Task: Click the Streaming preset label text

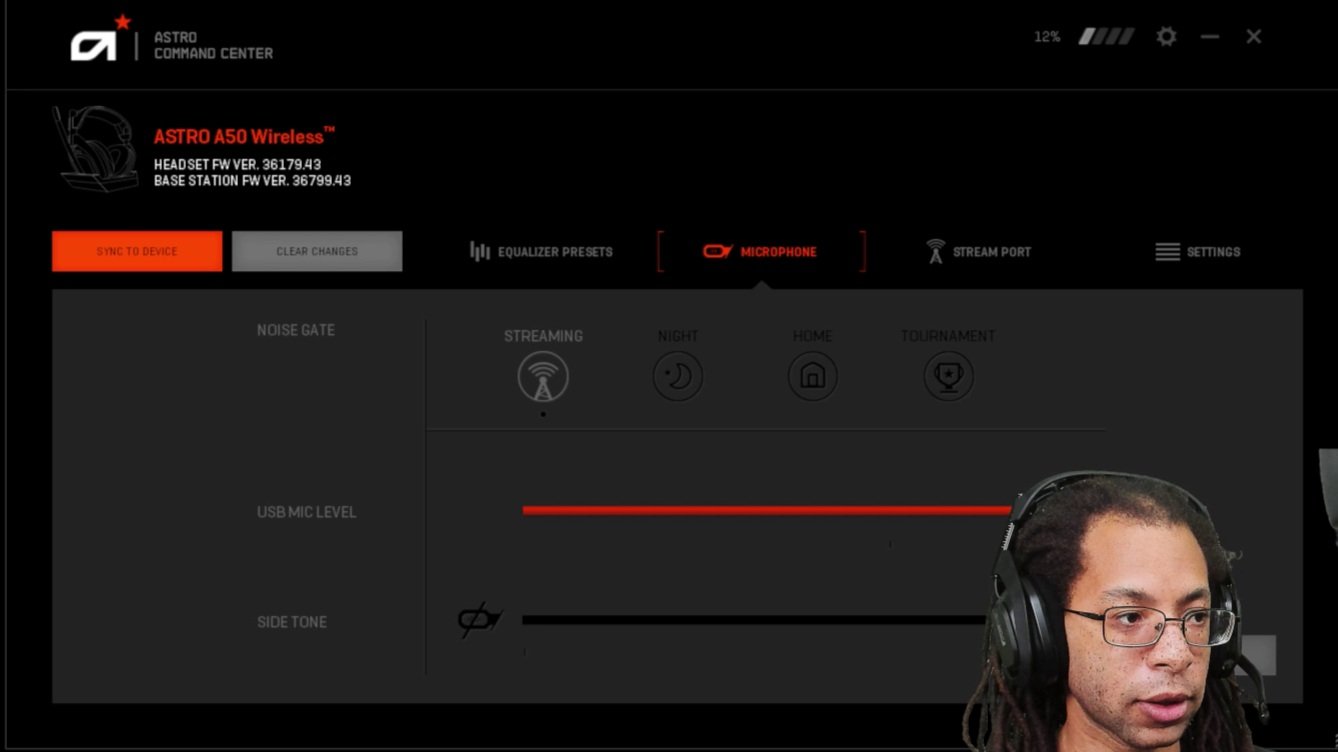Action: 543,336
